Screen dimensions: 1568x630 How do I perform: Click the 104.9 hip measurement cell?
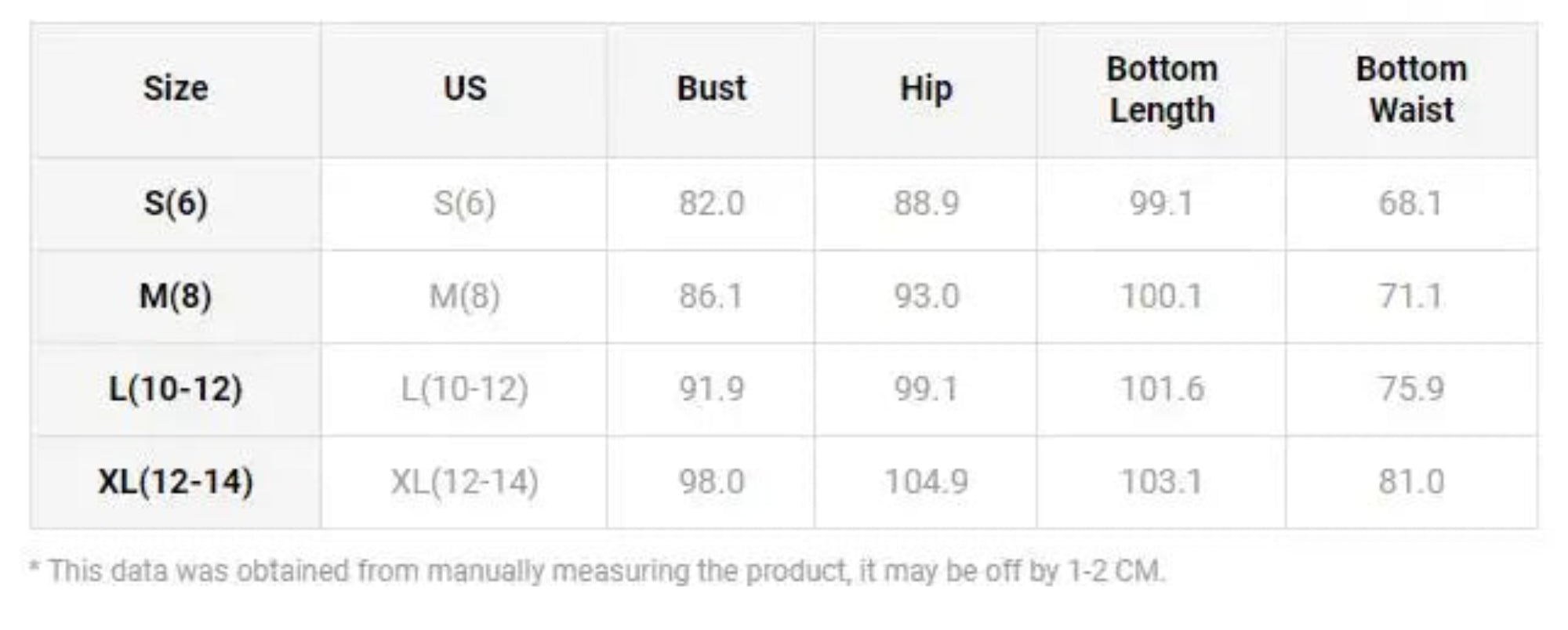tap(926, 481)
